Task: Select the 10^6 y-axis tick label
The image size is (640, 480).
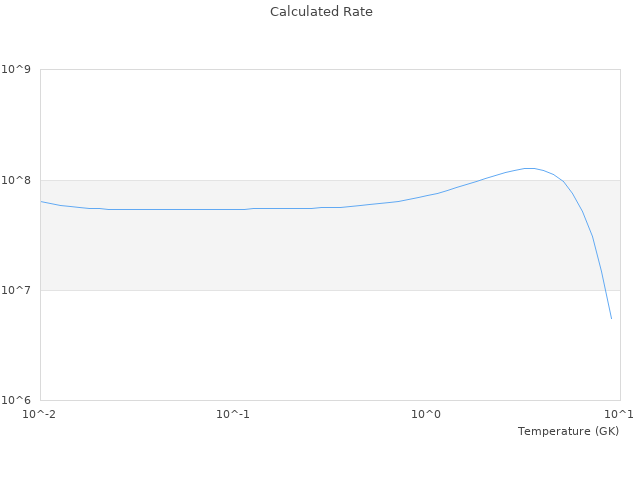Action: pos(17,400)
